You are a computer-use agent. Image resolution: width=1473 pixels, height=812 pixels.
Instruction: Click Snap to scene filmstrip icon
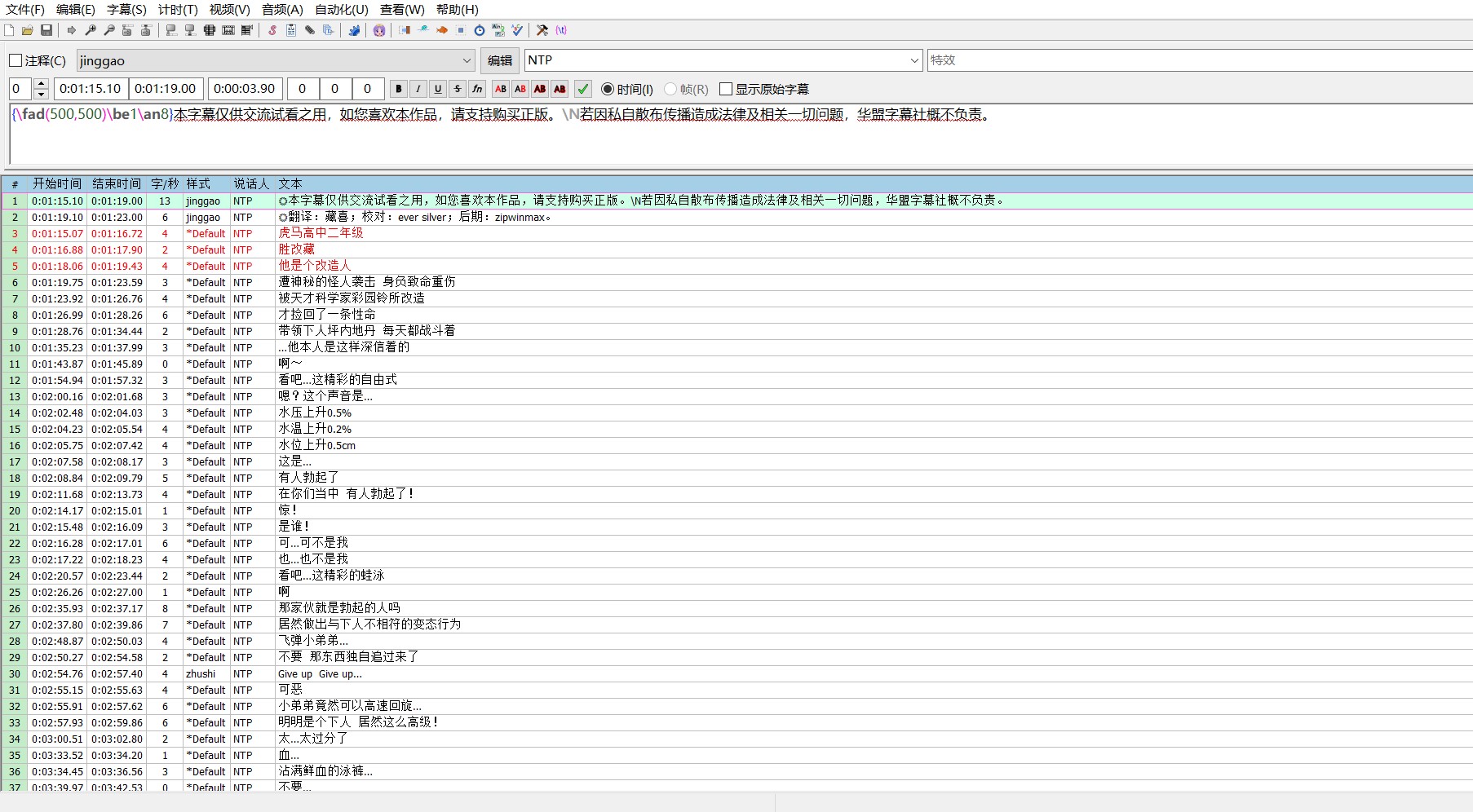click(x=228, y=30)
